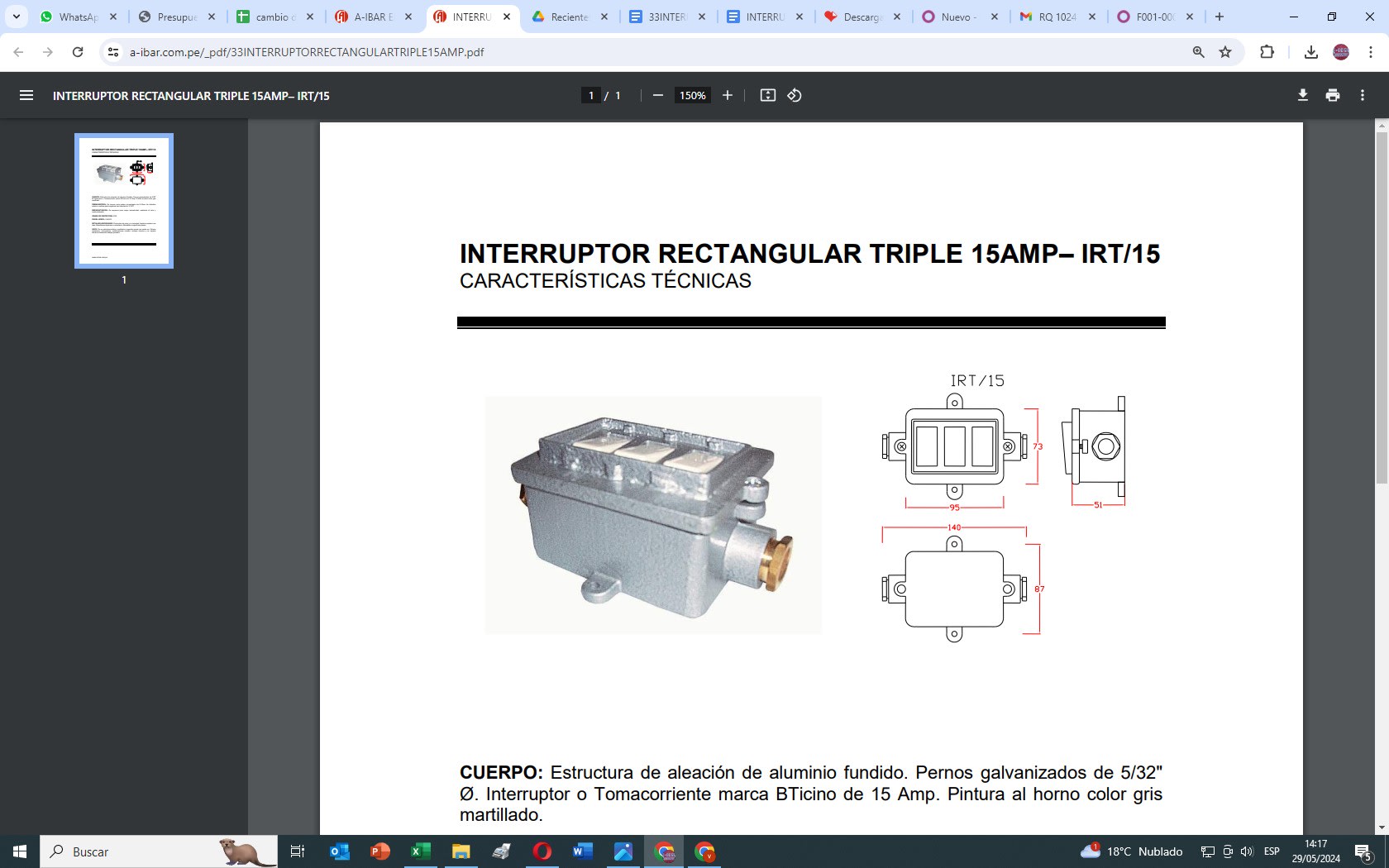The image size is (1389, 868).
Task: Switch keyboard layout via ESP indicator
Action: tap(1271, 851)
